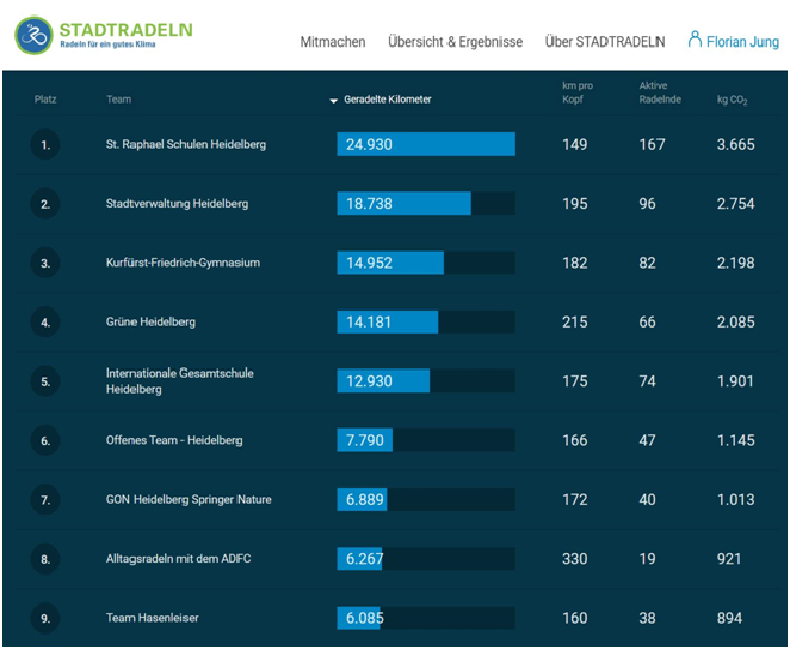
Task: Click the 14.952 kilometer progress bar
Action: tap(426, 263)
